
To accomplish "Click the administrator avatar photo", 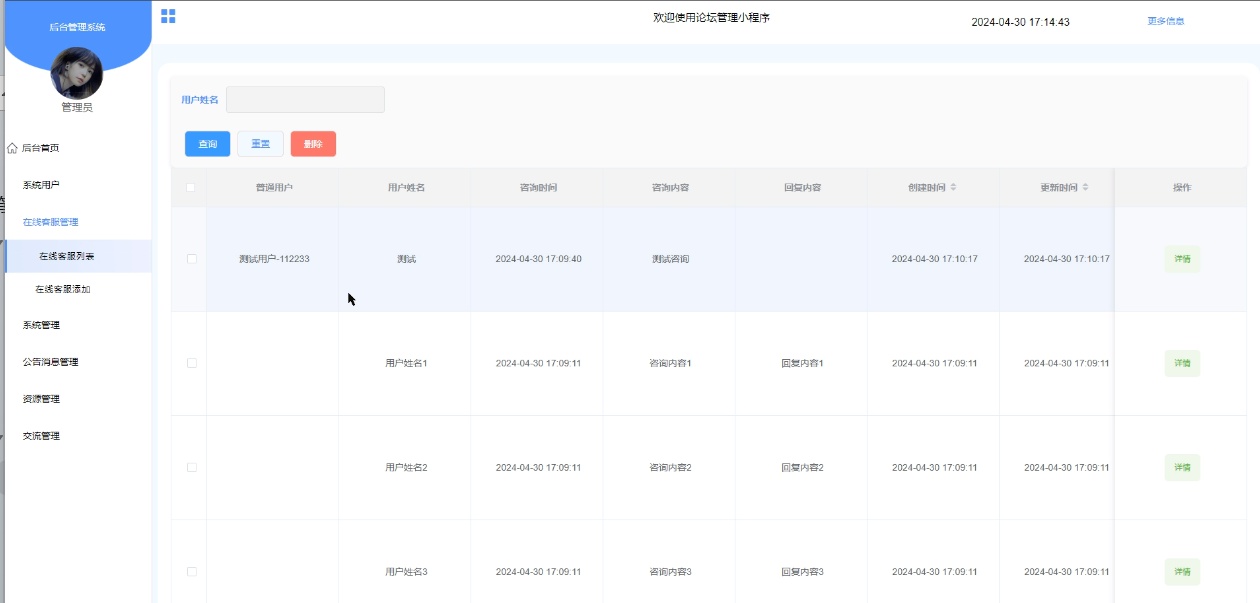I will pos(77,73).
